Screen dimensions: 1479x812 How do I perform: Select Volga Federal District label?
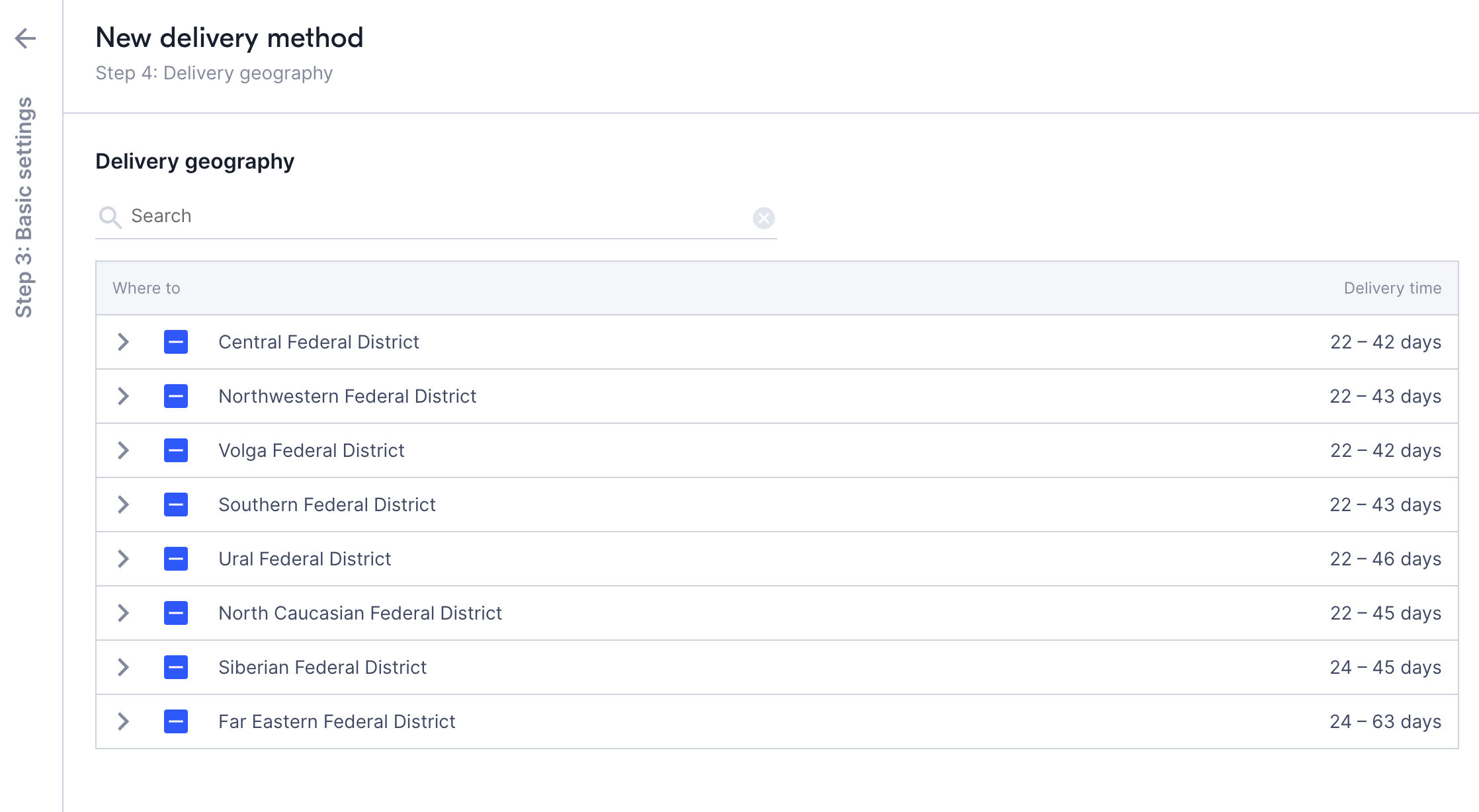point(311,450)
